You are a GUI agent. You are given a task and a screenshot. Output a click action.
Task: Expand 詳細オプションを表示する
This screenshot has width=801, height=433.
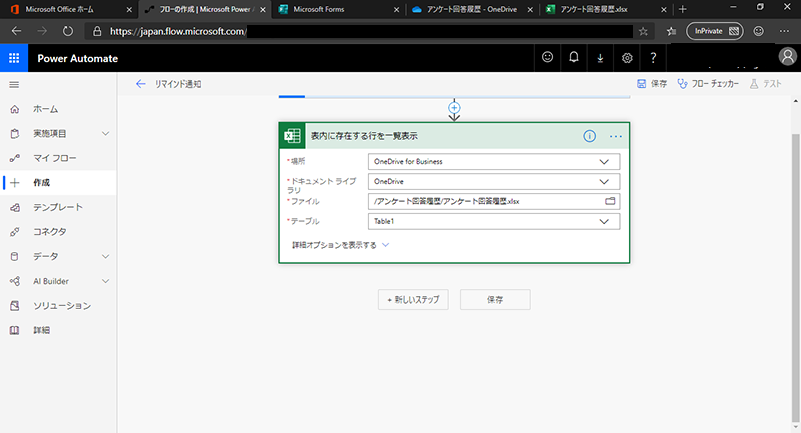tap(340, 245)
